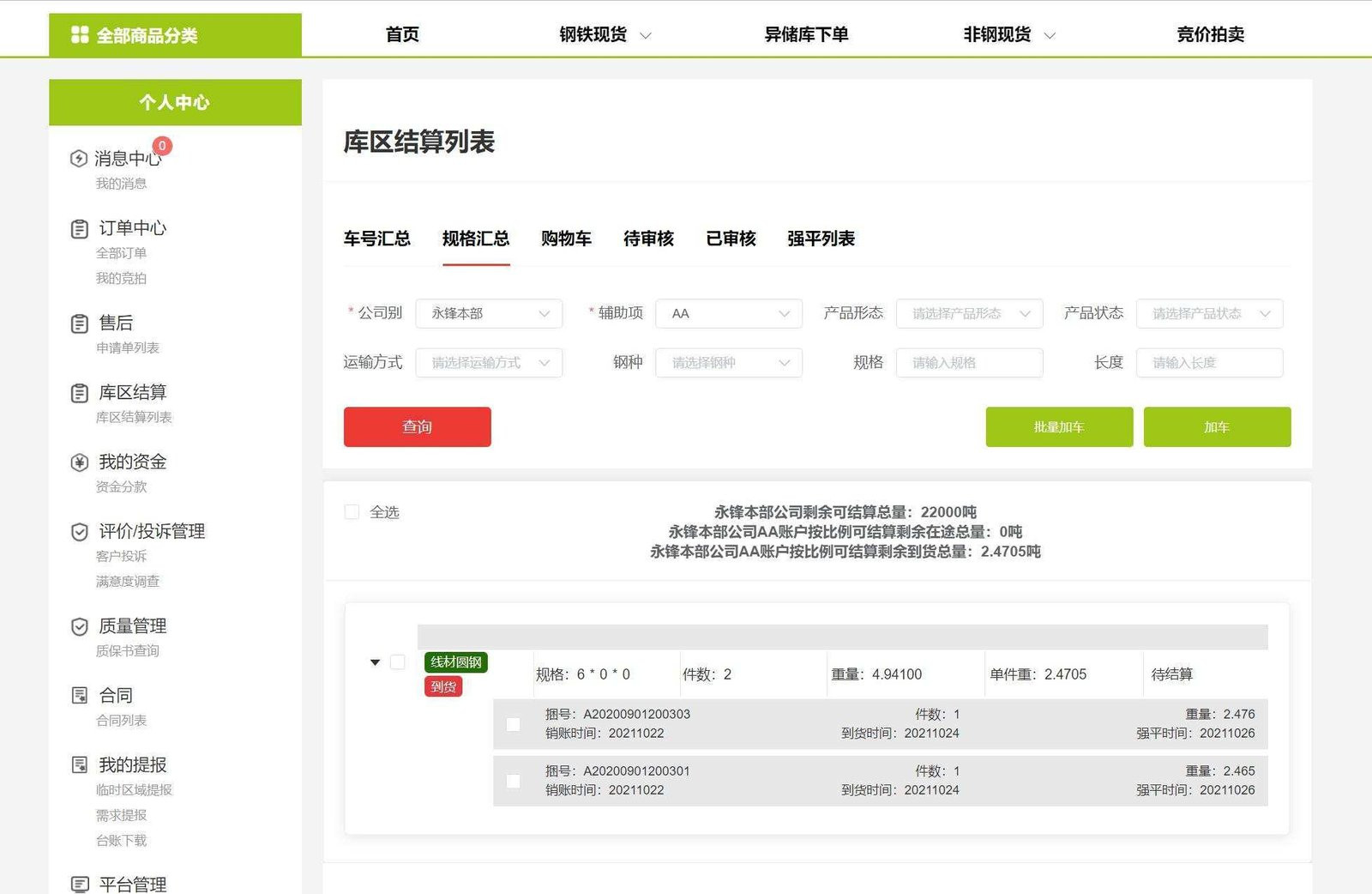
Task: Switch to the 规格汇总 tab
Action: [x=476, y=239]
